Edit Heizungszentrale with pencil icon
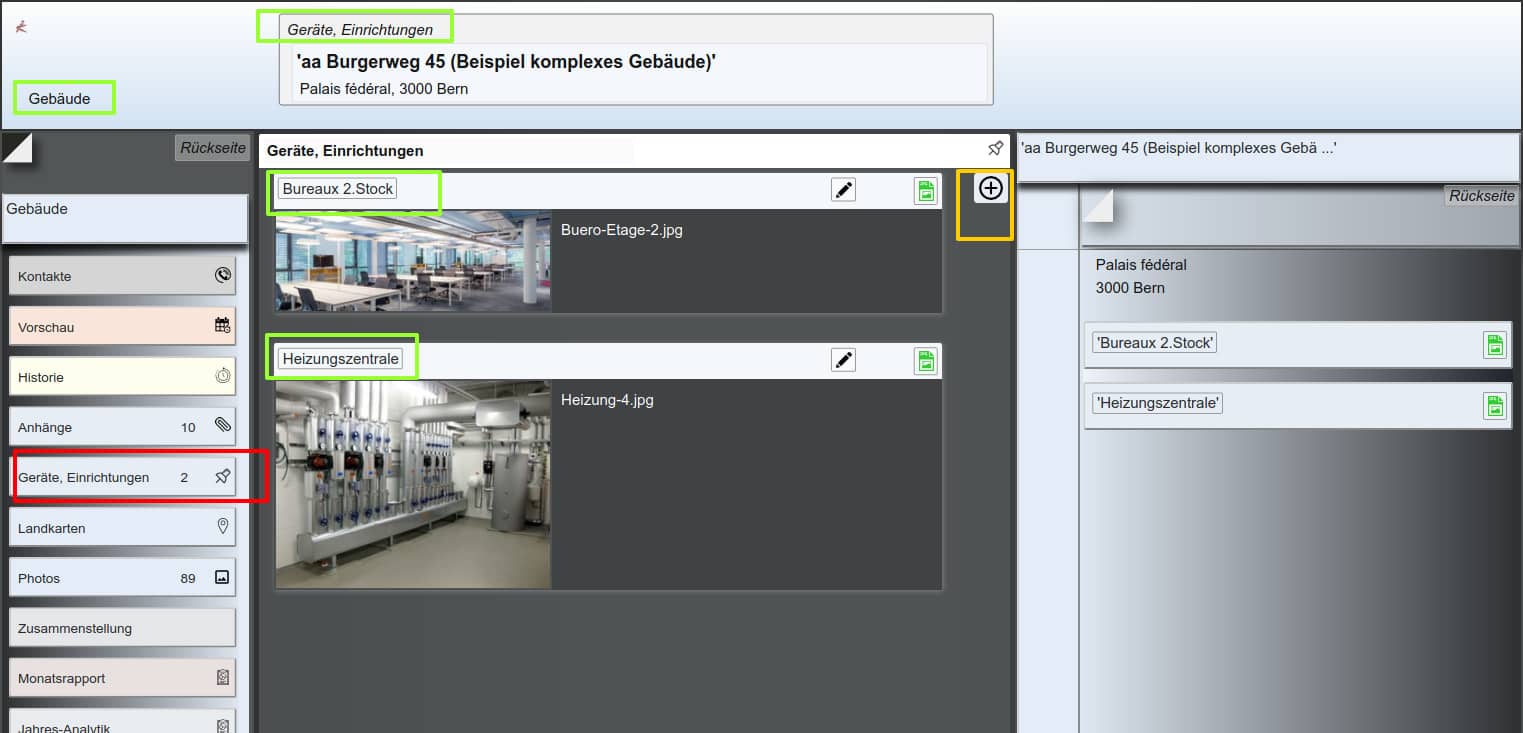1523x733 pixels. [843, 360]
